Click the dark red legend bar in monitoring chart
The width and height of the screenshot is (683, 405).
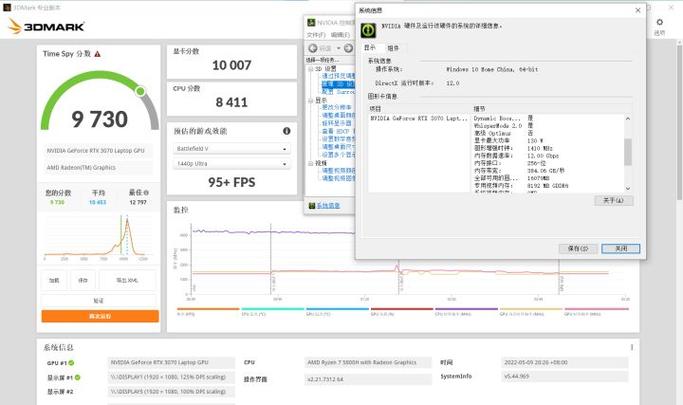tap(402, 309)
